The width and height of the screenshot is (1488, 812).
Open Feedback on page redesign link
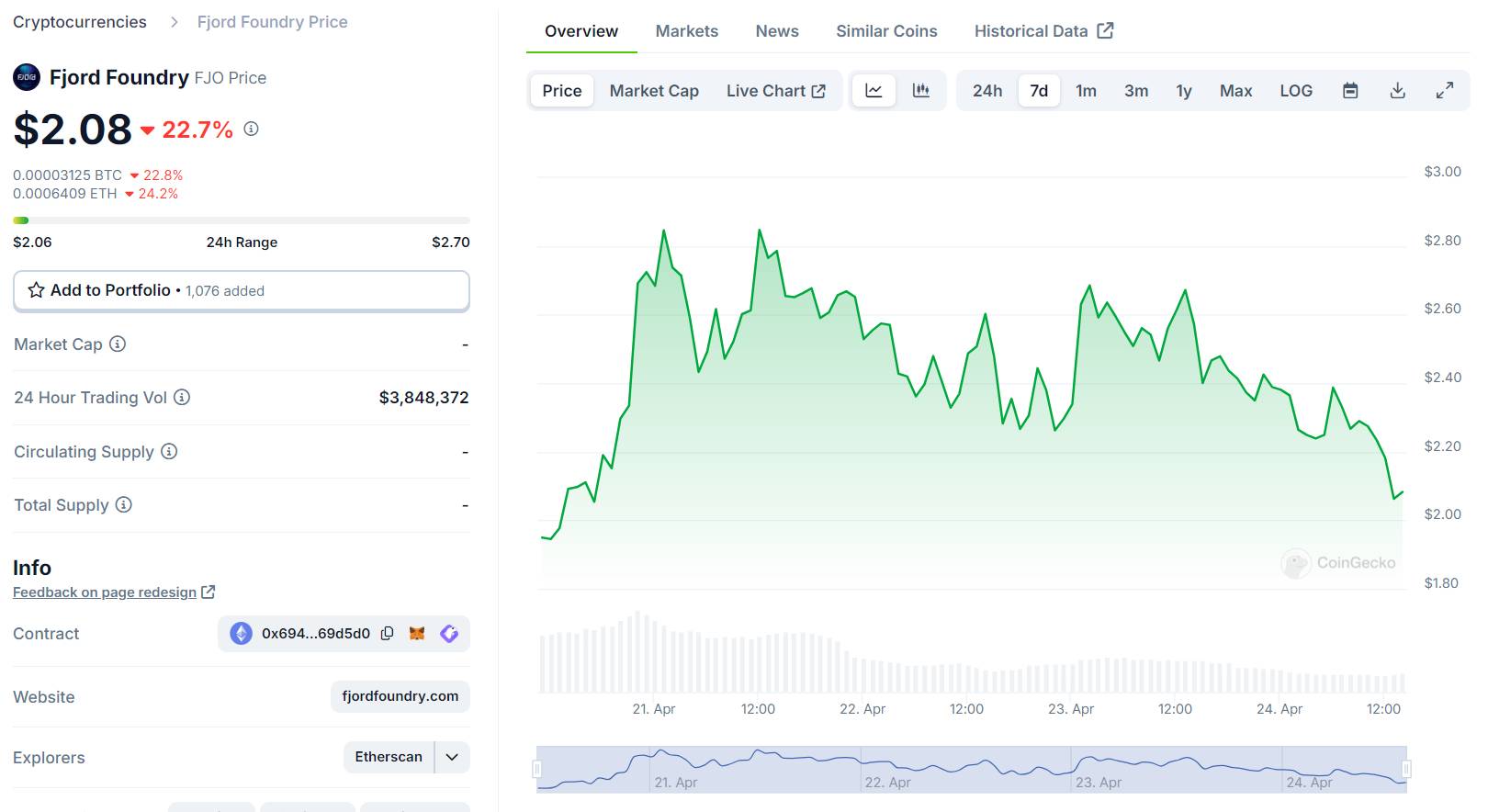click(114, 592)
